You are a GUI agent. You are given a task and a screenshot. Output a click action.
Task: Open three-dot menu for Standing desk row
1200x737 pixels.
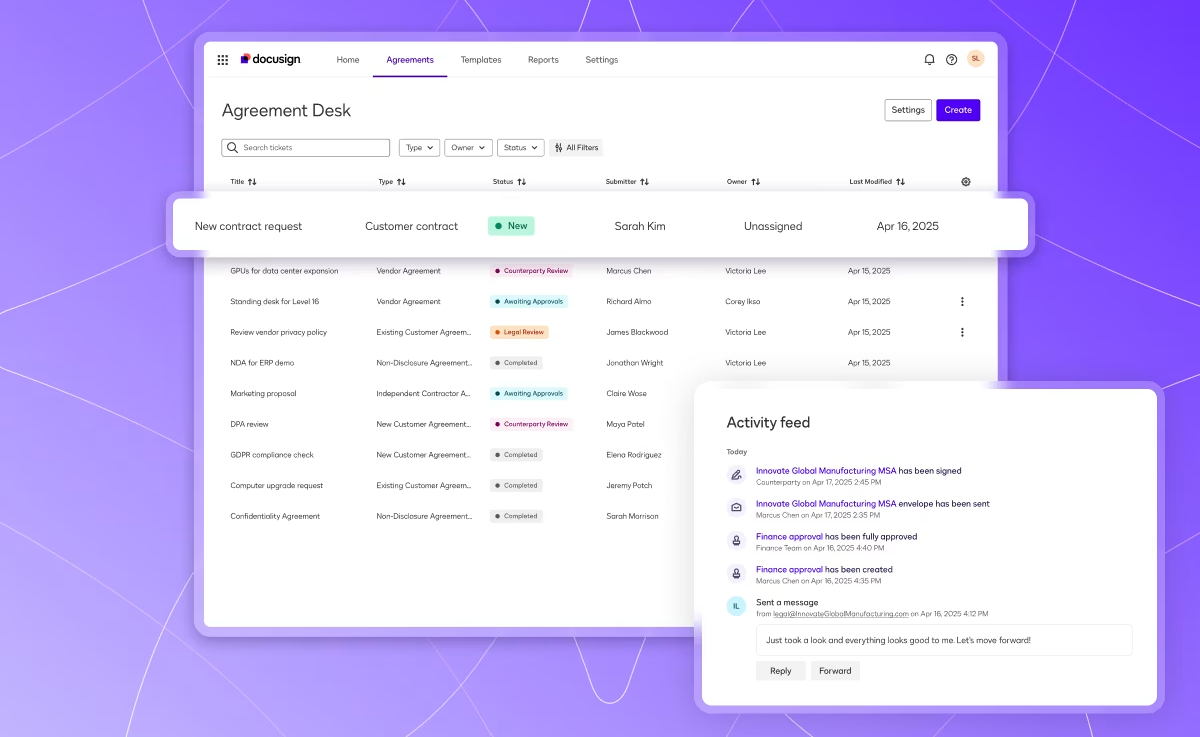(x=962, y=301)
